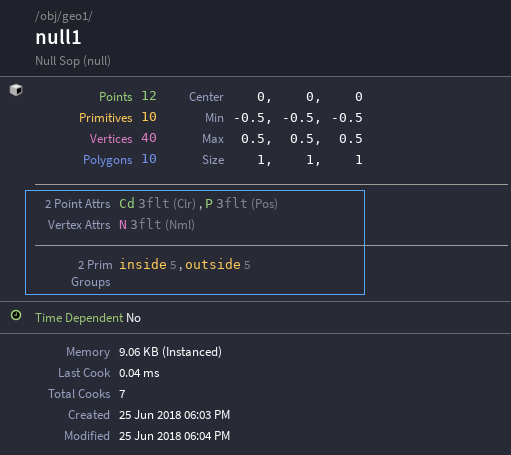Image resolution: width=511 pixels, height=455 pixels.
Task: Click the geometry cube icon
Action: (x=16, y=90)
